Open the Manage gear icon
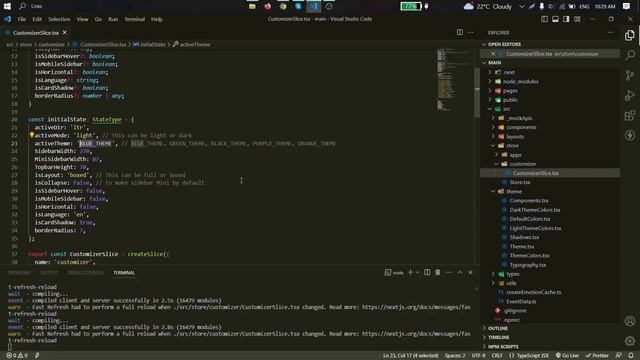Image resolution: width=640 pixels, height=360 pixels. [630, 340]
